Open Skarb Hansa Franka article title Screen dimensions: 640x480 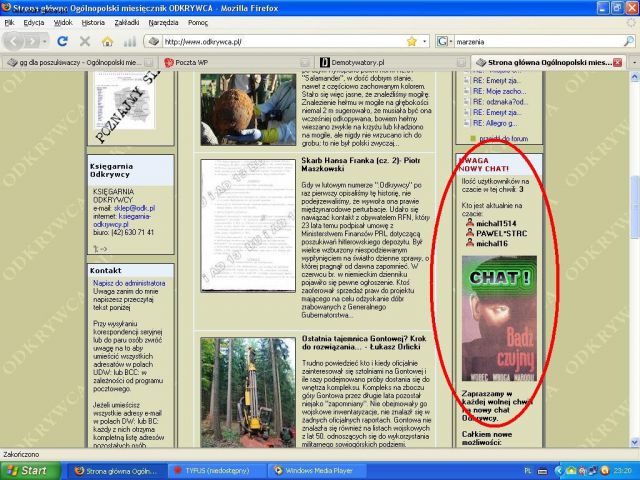[361, 164]
